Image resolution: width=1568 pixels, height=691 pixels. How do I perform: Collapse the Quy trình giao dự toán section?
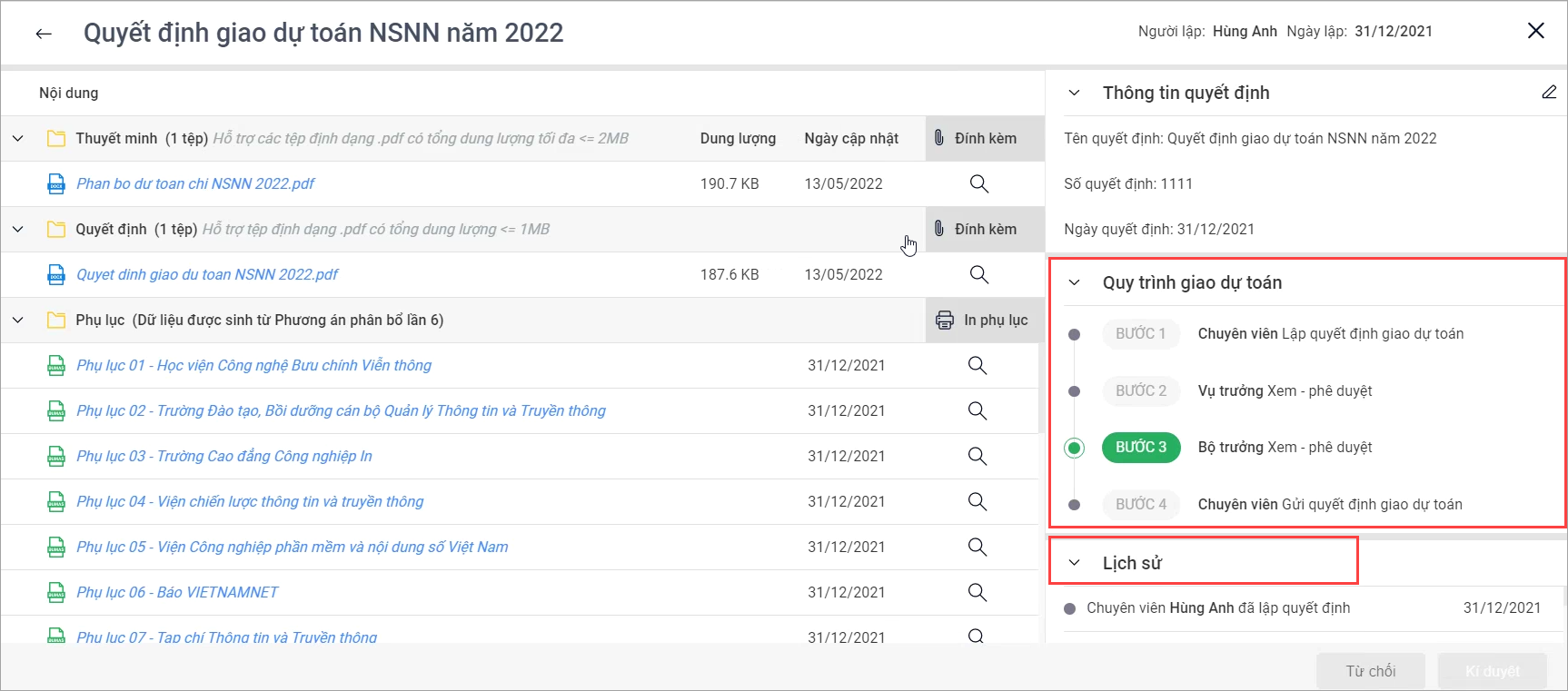1075,282
